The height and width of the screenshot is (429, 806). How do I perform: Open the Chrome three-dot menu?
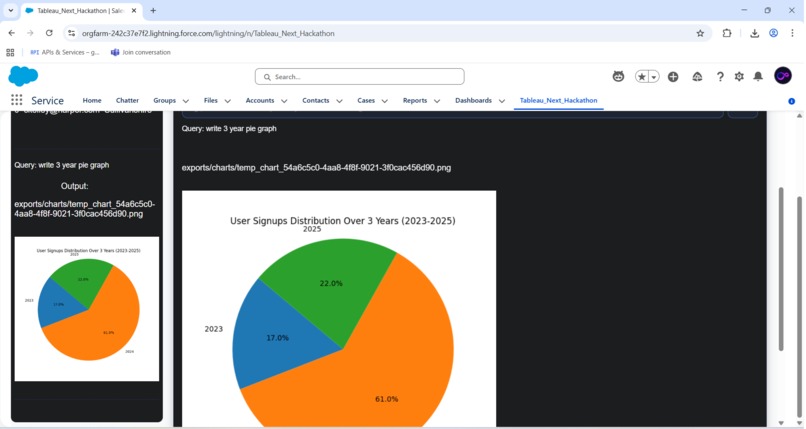792,33
